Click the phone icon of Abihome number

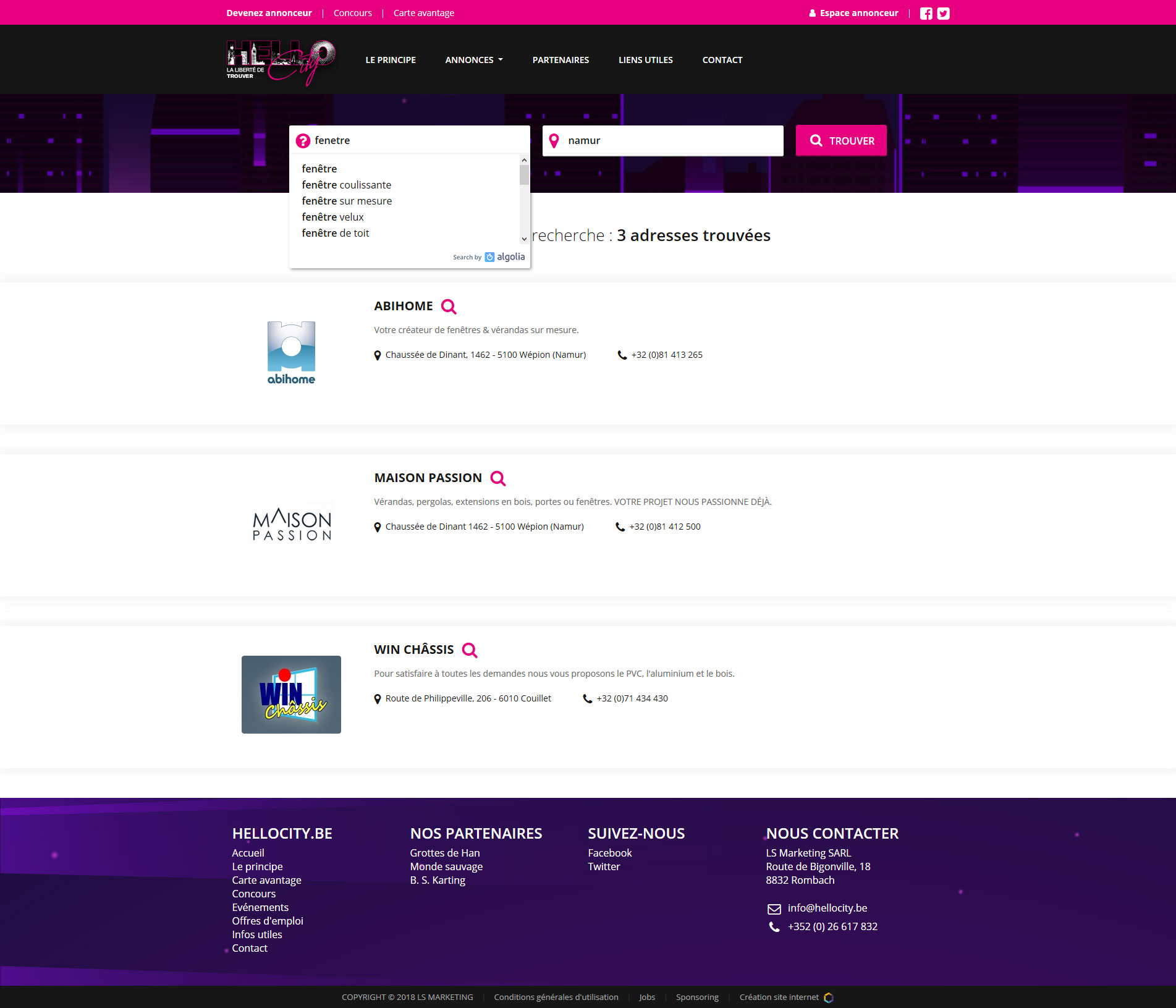tap(622, 355)
